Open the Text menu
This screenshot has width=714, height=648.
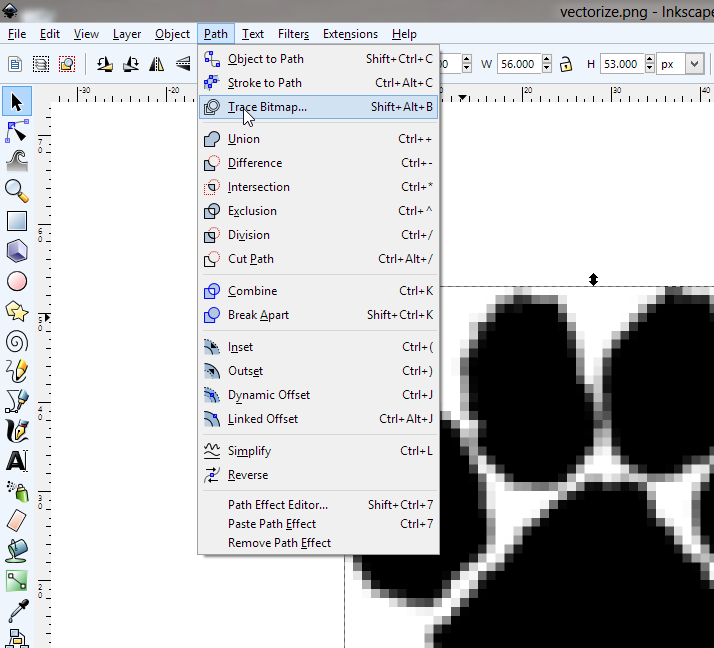(253, 34)
